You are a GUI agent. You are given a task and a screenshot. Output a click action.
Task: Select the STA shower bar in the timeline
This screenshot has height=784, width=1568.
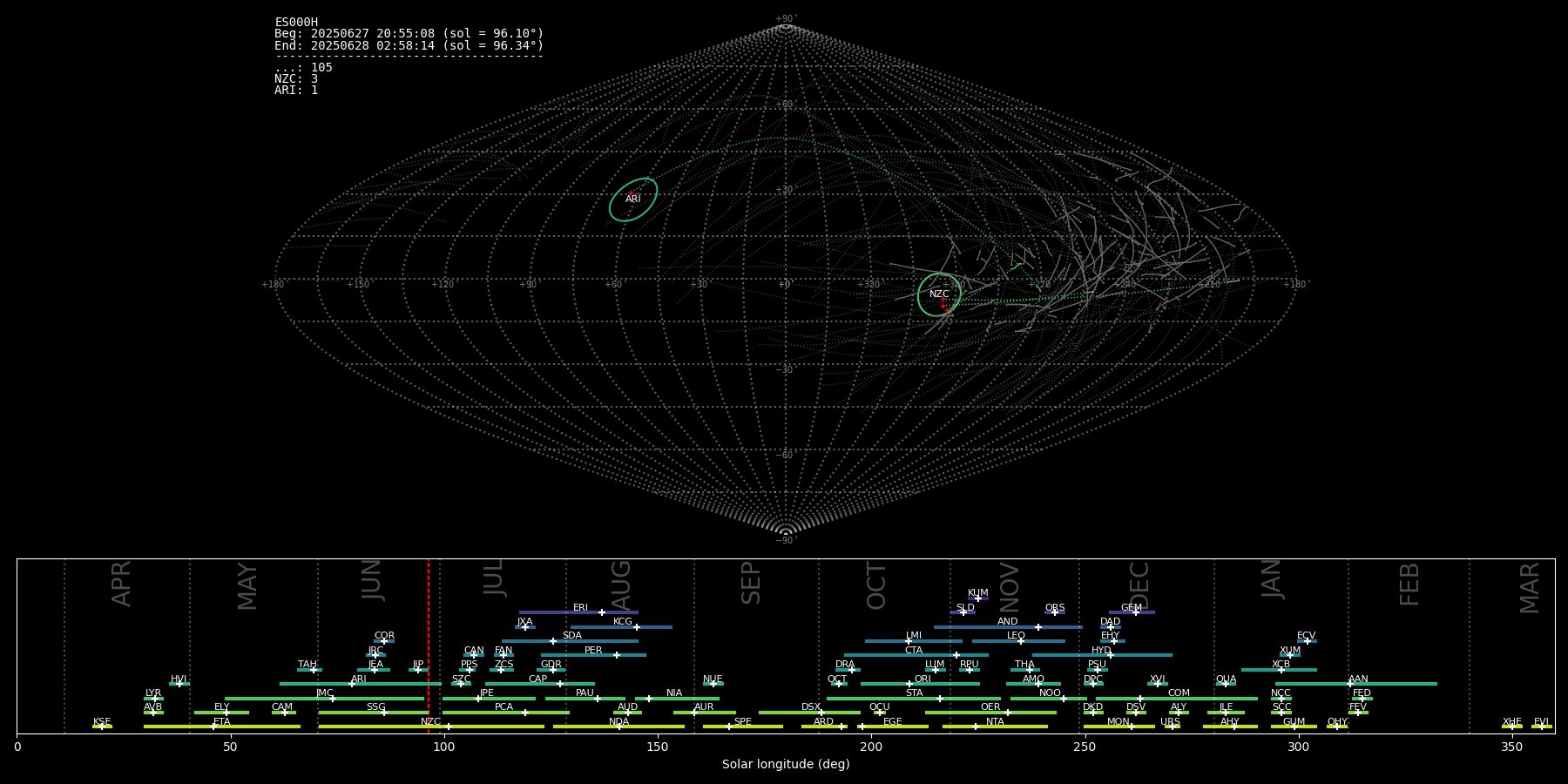(x=914, y=698)
